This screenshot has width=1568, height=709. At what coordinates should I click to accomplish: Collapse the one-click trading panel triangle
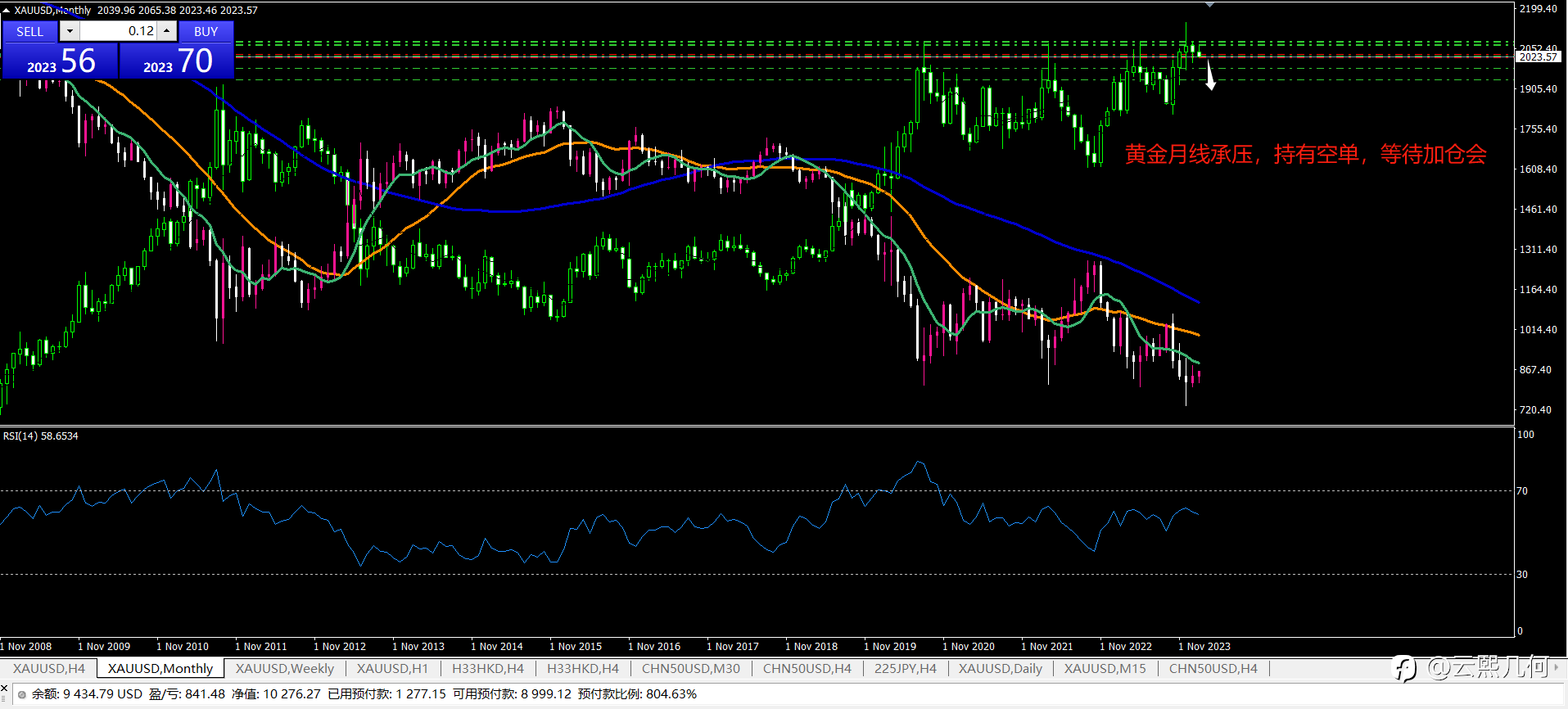click(7, 11)
